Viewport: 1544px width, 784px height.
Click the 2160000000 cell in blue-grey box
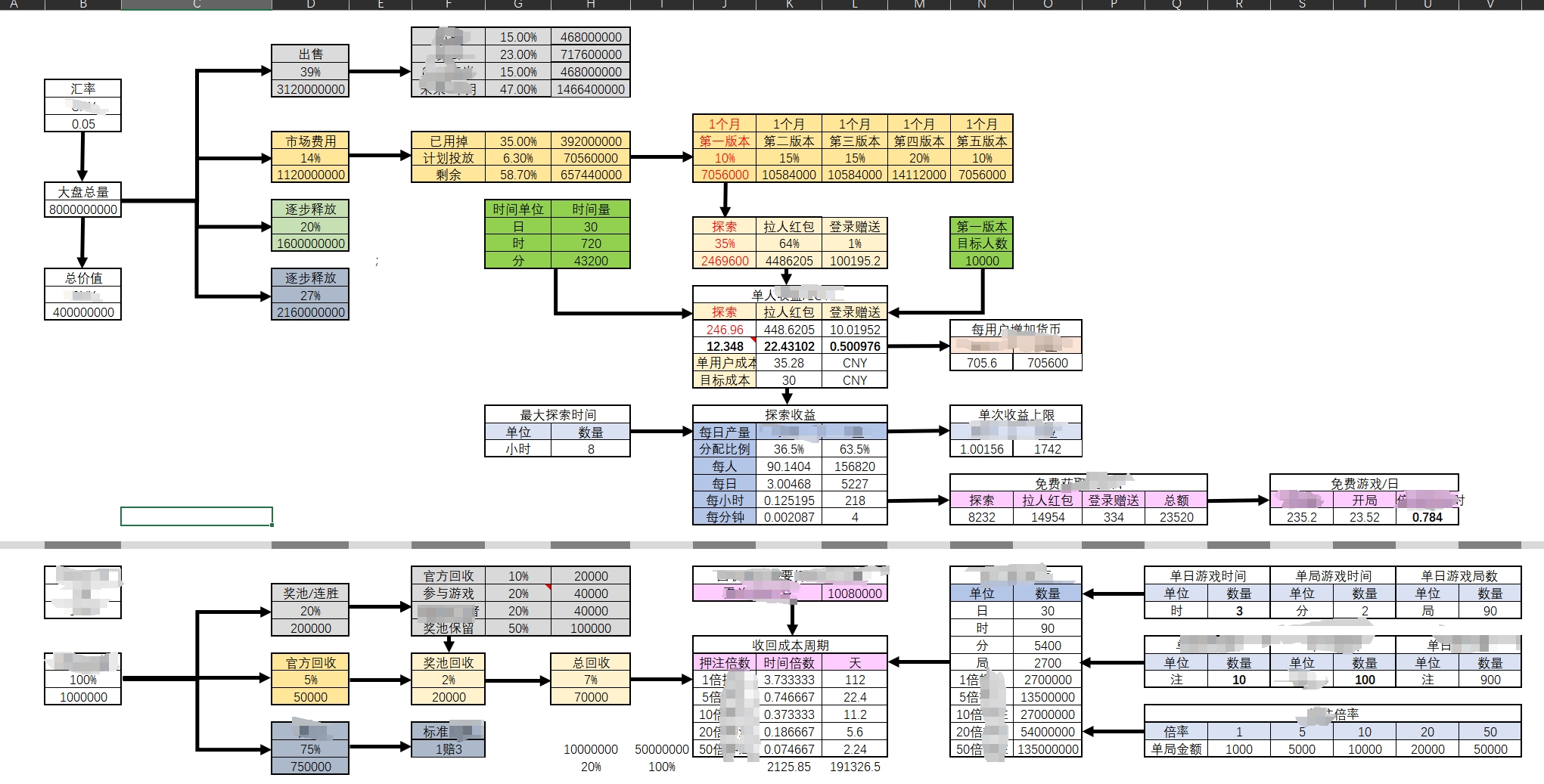click(x=310, y=312)
